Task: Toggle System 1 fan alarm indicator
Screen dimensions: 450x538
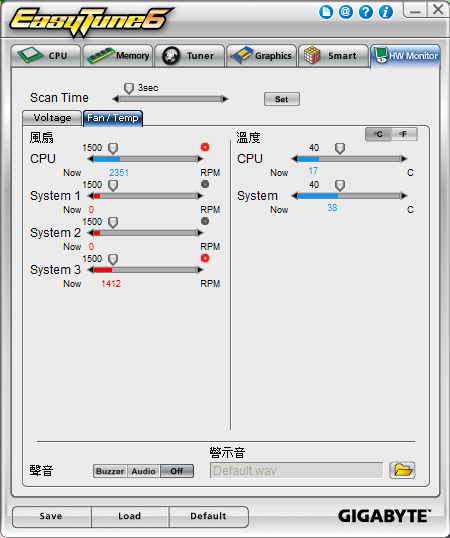Action: [x=205, y=184]
